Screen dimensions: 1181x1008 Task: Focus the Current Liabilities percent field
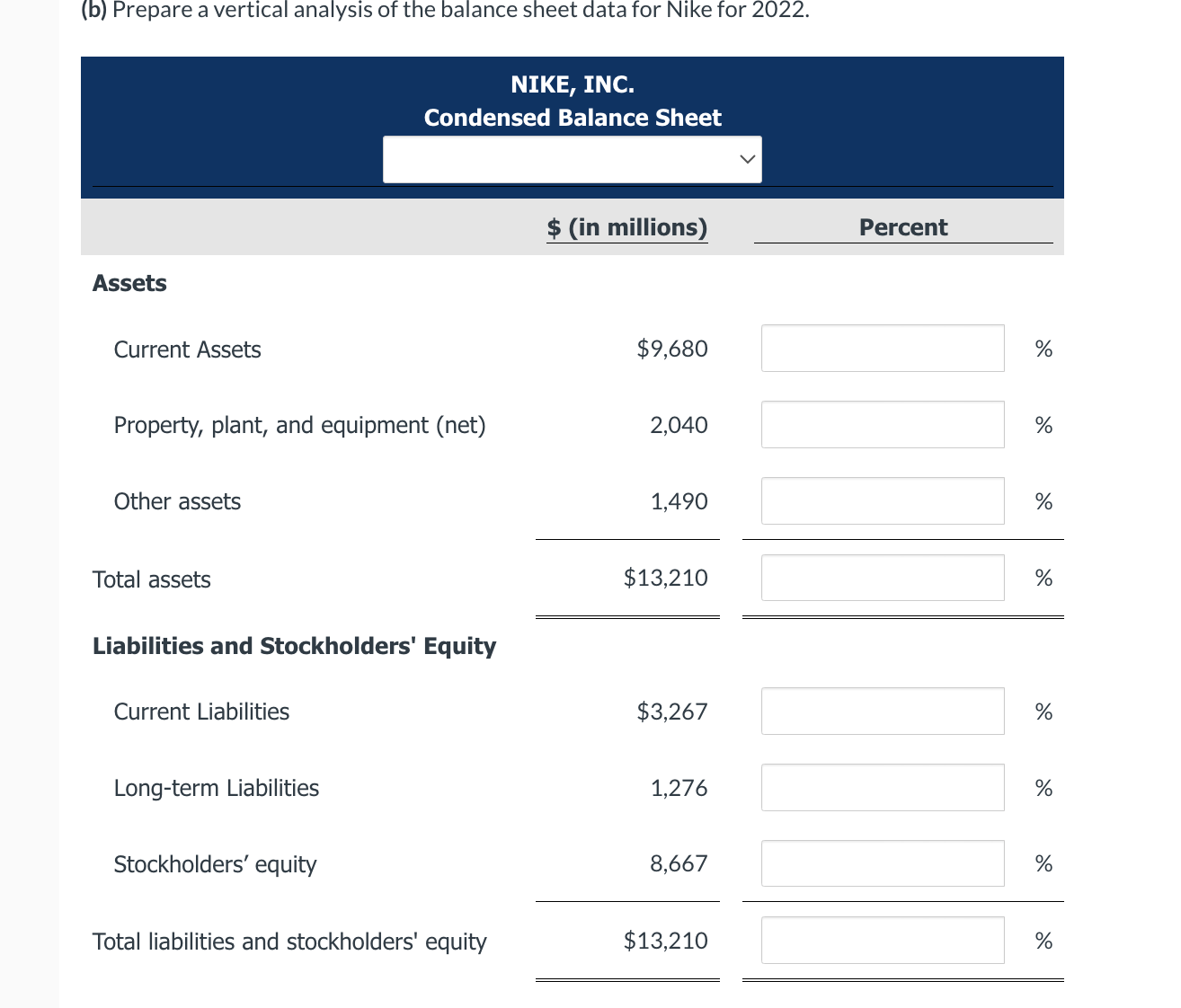point(882,712)
